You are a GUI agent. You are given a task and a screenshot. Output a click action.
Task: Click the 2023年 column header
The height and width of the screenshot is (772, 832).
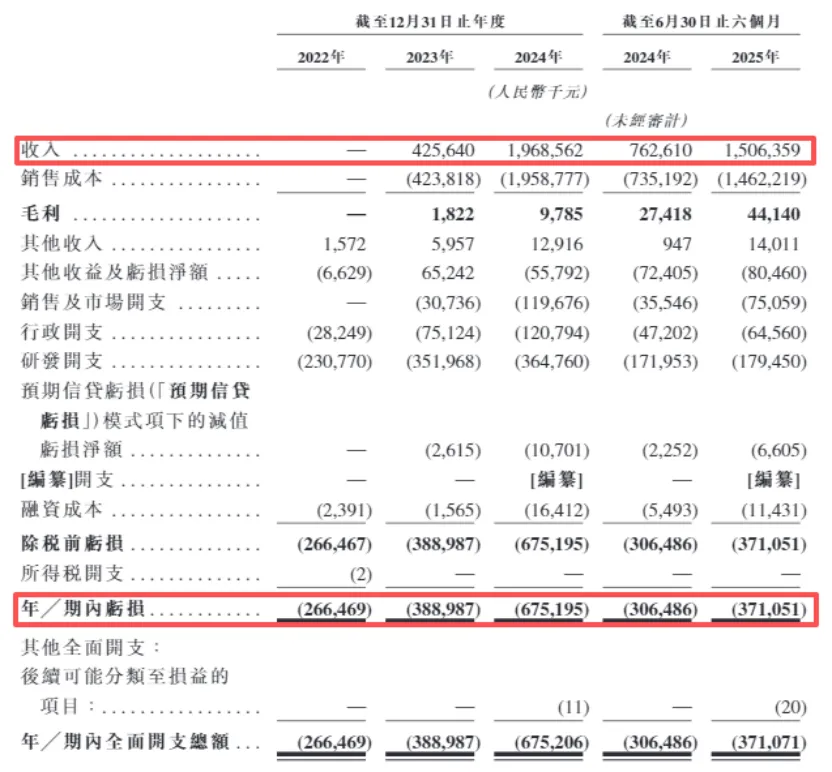(429, 57)
